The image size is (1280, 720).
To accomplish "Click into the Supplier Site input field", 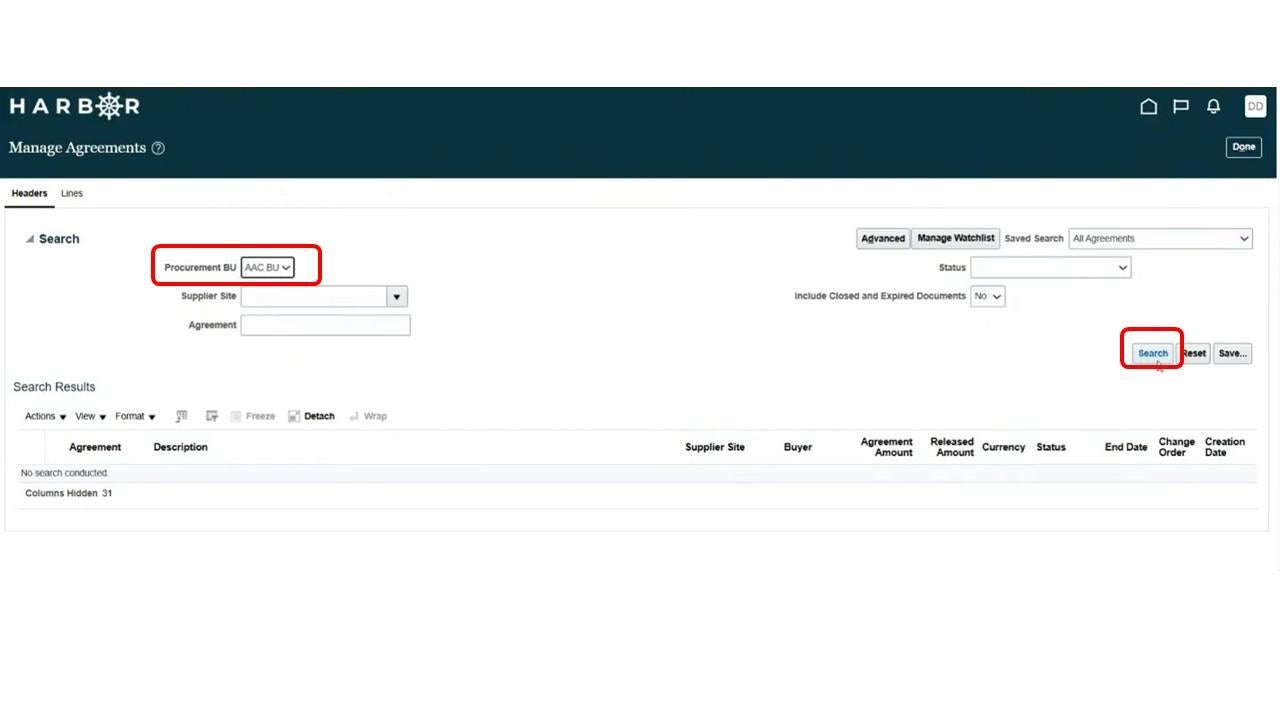I will [314, 297].
